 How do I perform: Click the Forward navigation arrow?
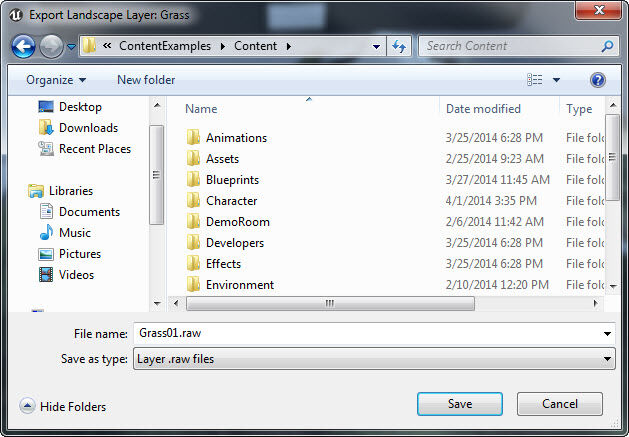pos(51,47)
